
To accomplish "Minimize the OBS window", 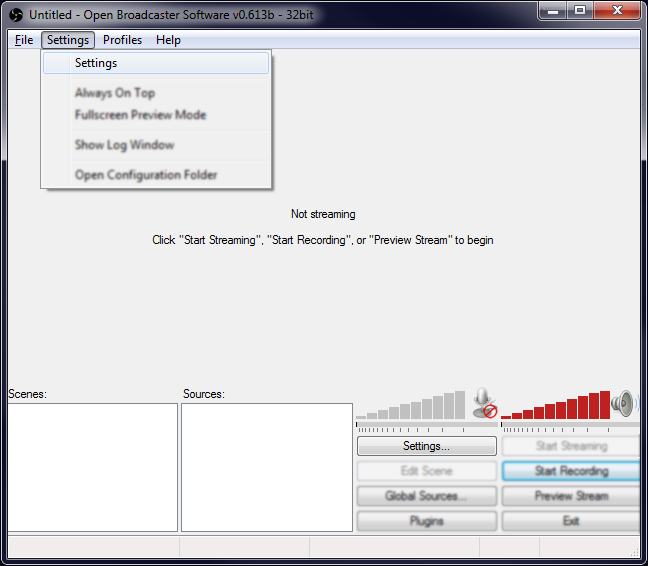I will pos(553,10).
